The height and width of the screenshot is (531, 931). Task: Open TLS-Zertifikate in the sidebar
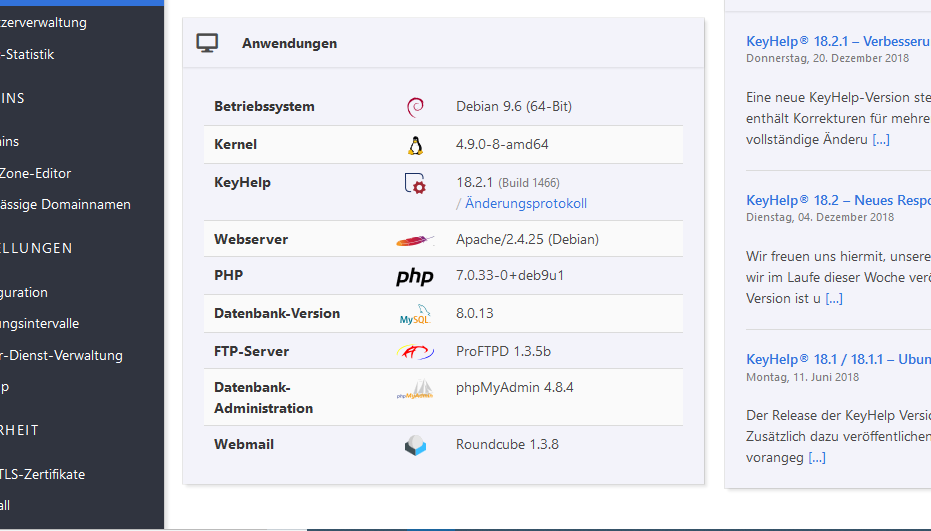[43, 474]
